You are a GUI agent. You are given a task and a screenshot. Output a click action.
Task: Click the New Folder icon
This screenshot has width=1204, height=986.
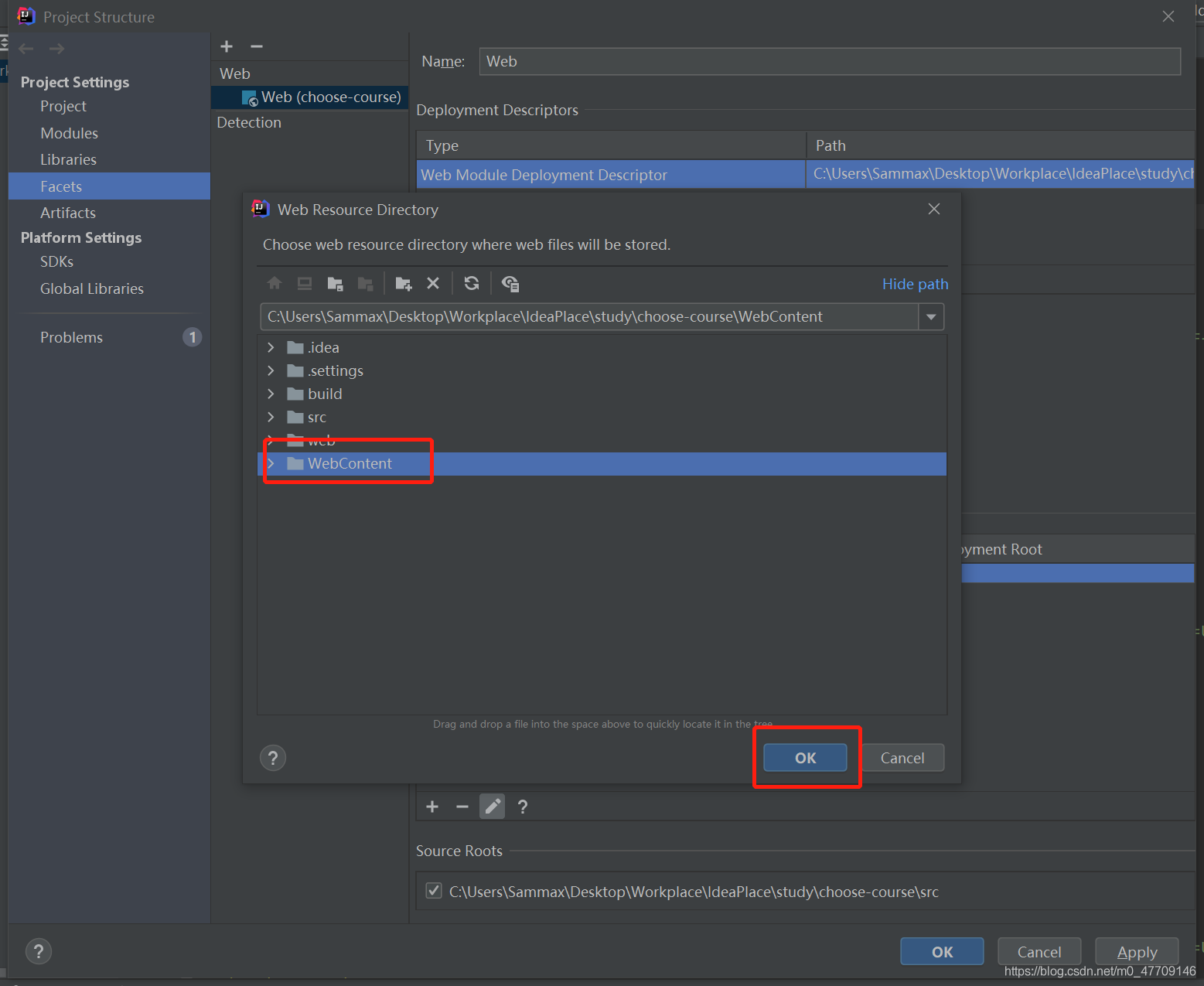pyautogui.click(x=403, y=283)
